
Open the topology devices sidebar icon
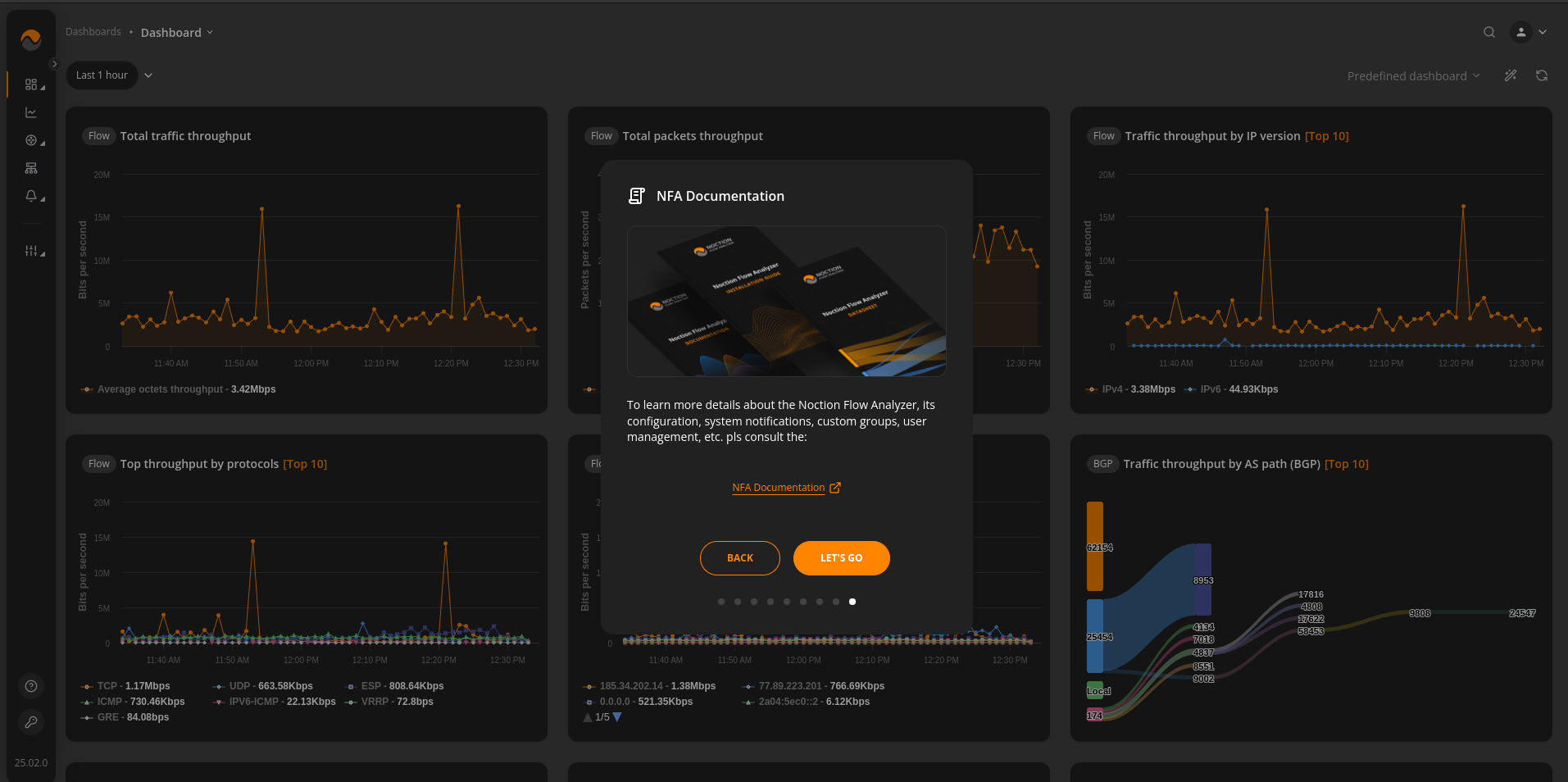31,168
